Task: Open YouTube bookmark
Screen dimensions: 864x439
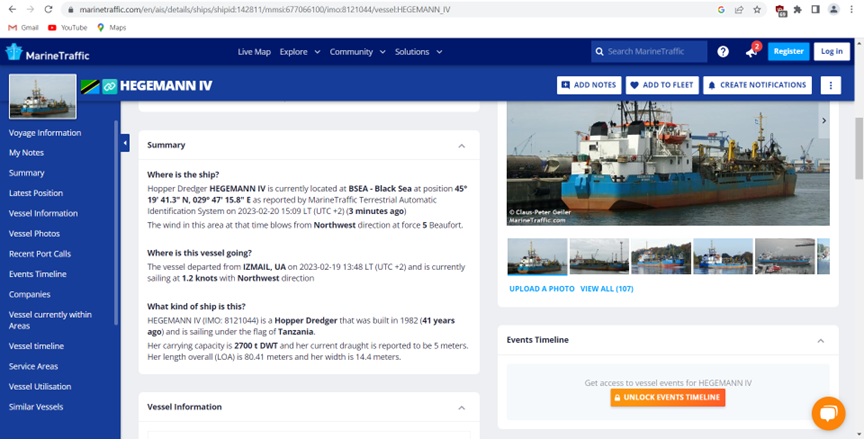Action: tap(68, 28)
